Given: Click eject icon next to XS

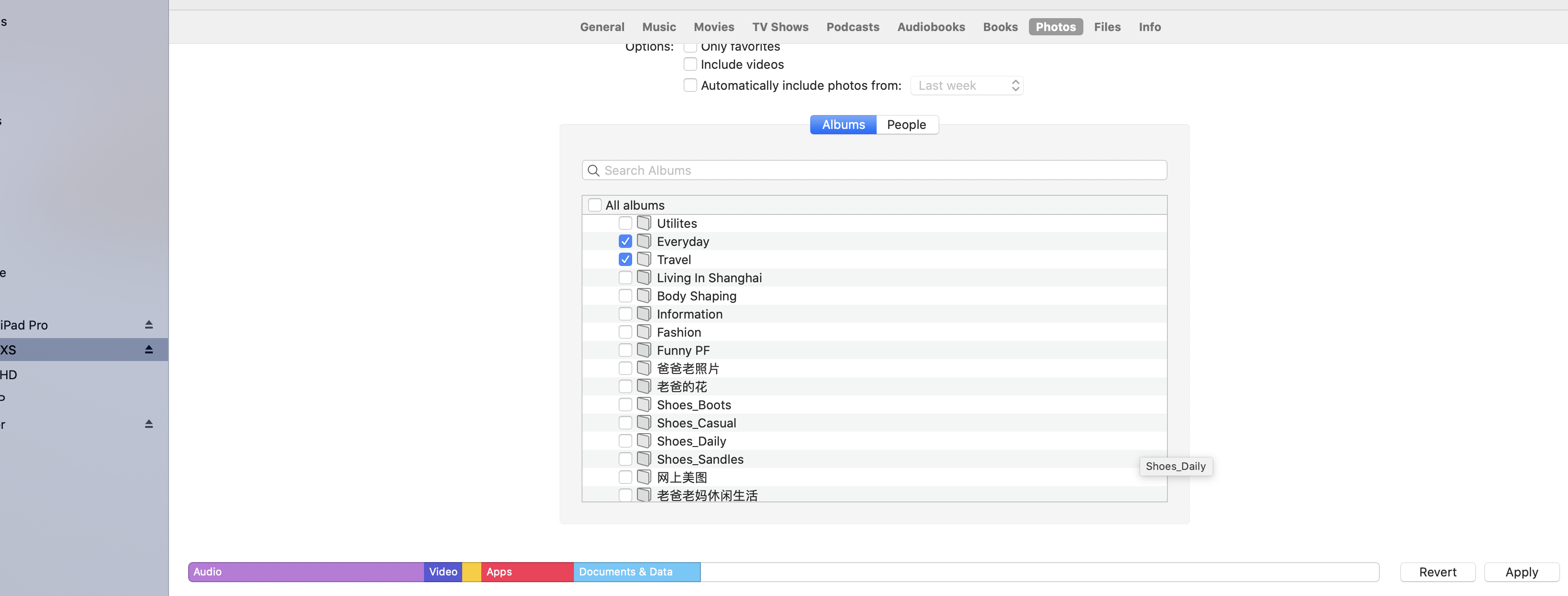Looking at the screenshot, I should click(148, 350).
